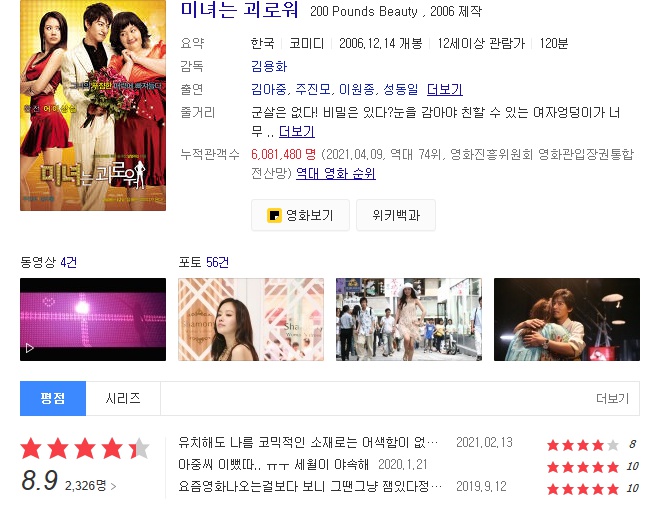Play the pink video thumbnail
Viewport: 660px width, 508px height.
93,319
